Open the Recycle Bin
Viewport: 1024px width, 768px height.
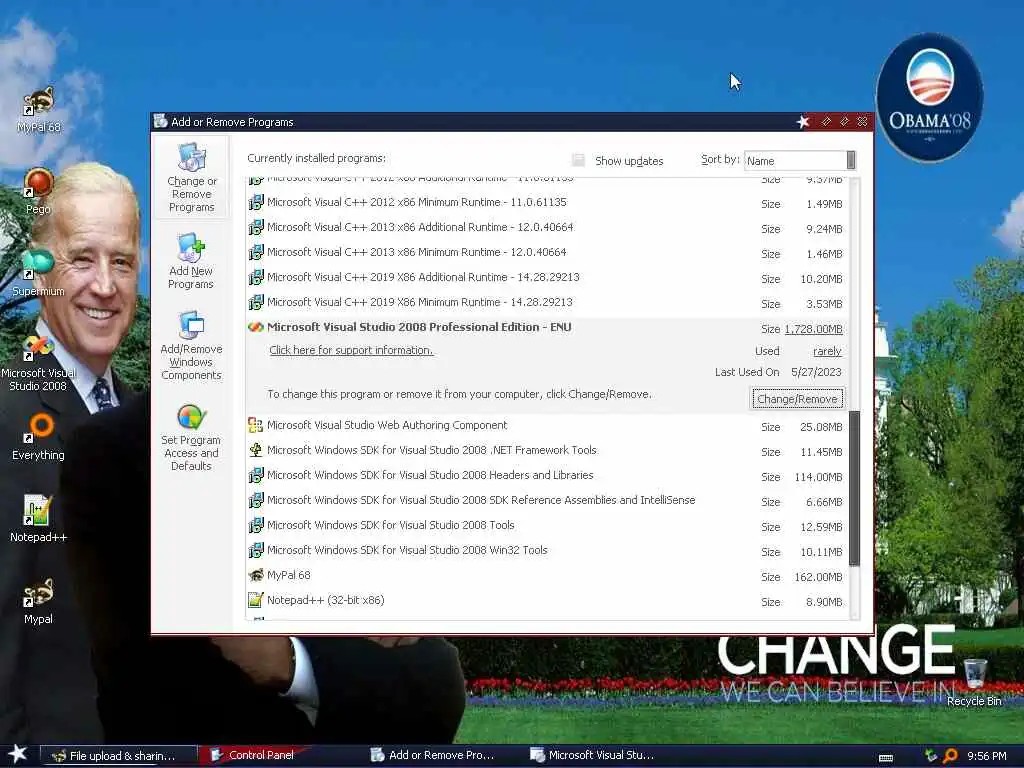(974, 682)
